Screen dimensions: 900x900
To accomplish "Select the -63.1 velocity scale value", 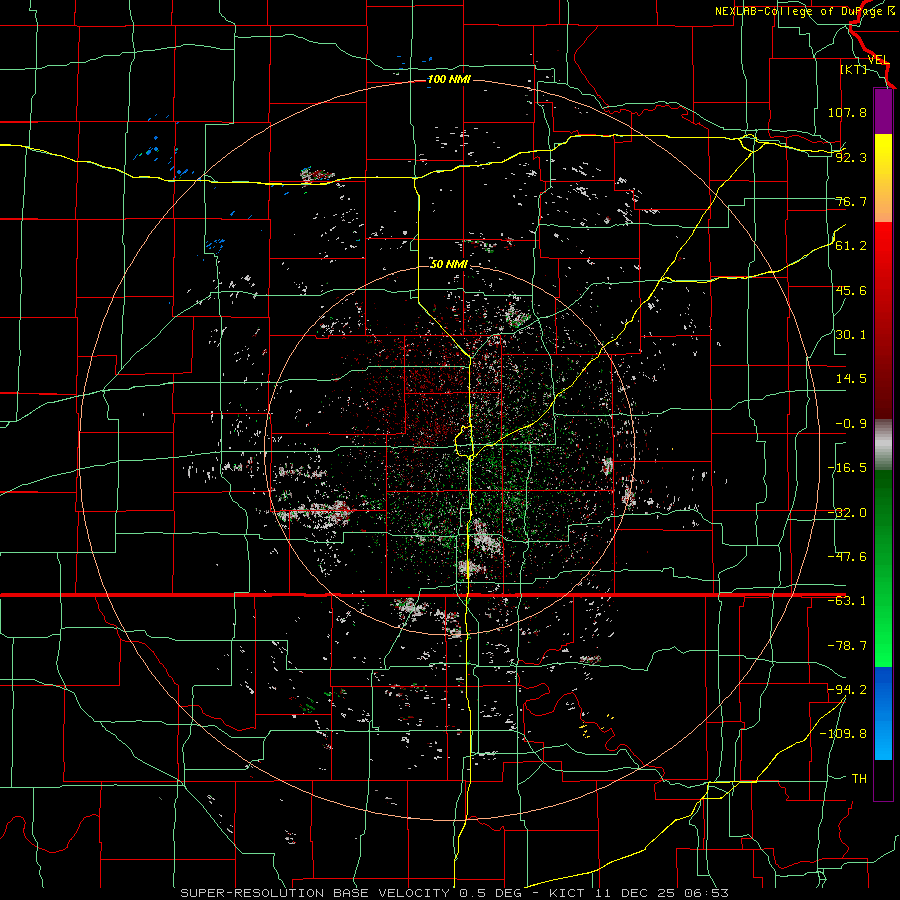I will tap(847, 601).
